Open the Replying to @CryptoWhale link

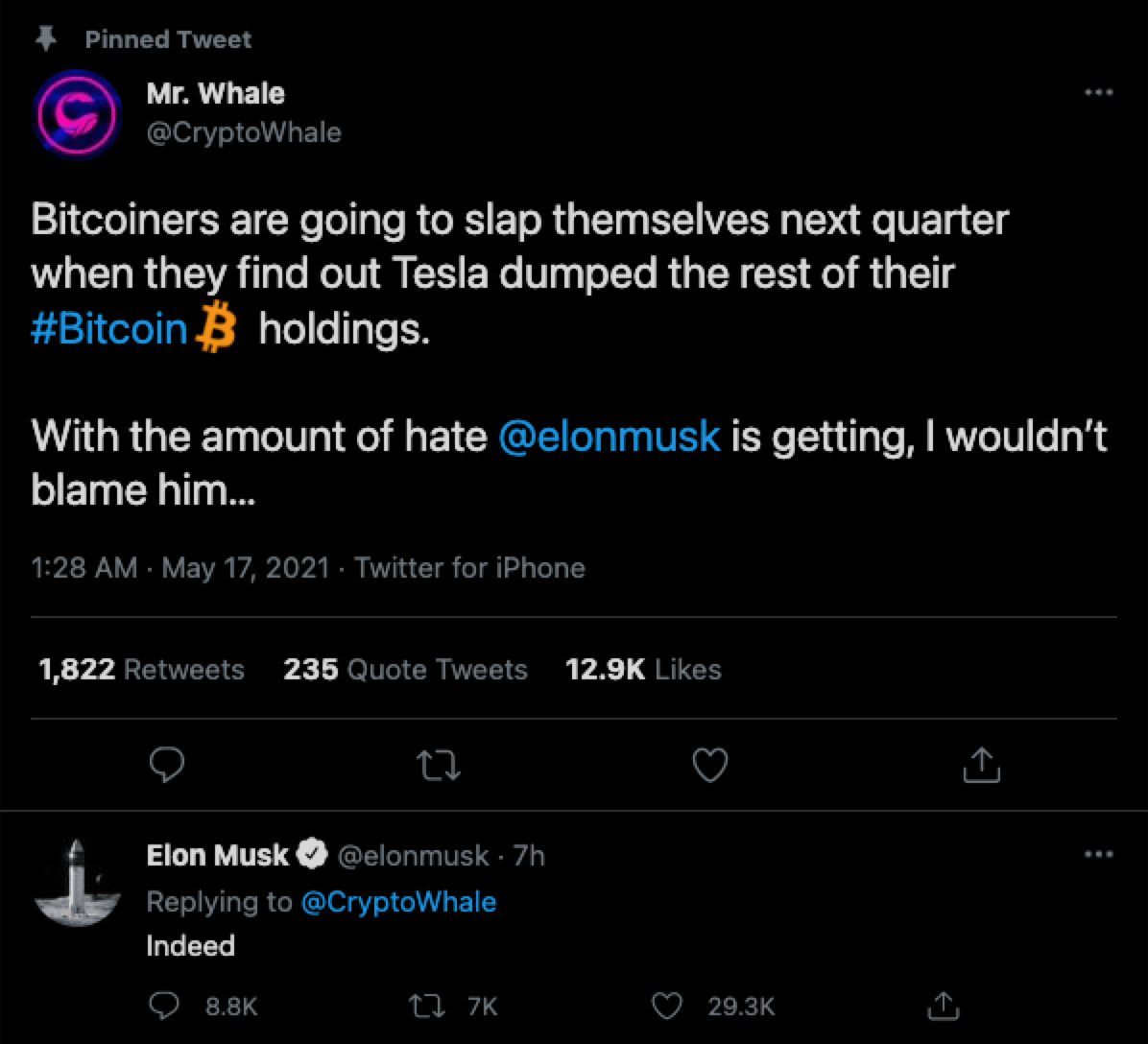click(399, 902)
